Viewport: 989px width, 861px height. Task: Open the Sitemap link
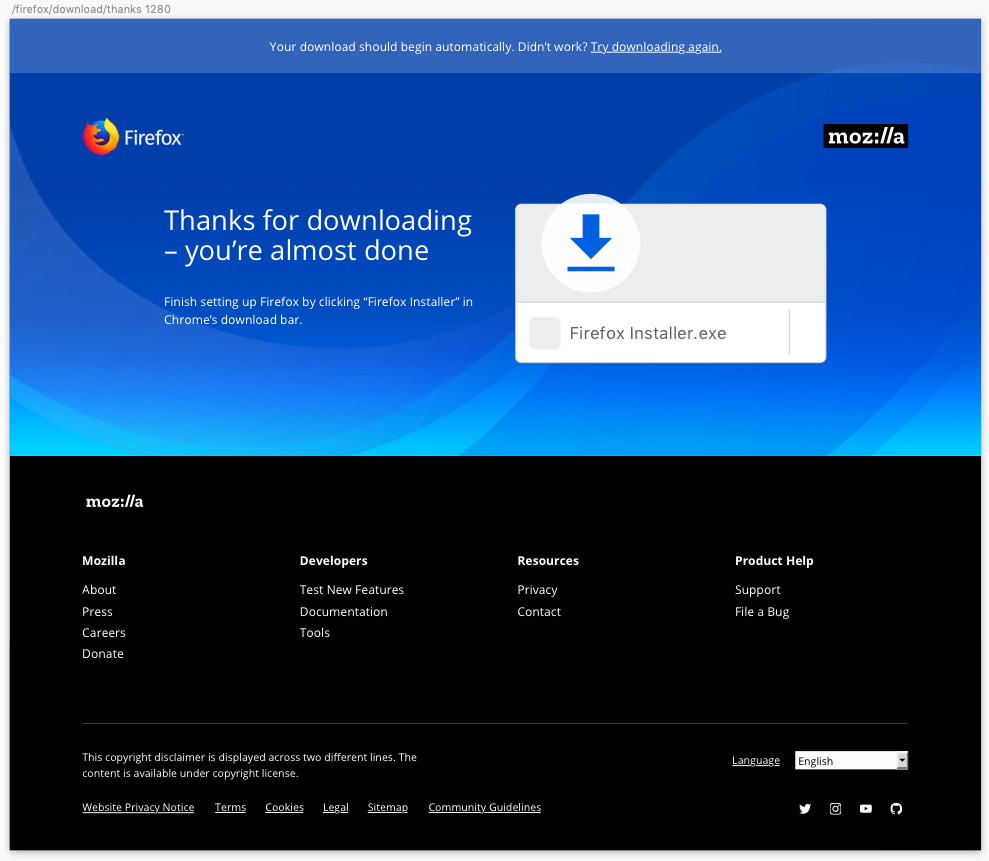click(x=388, y=807)
